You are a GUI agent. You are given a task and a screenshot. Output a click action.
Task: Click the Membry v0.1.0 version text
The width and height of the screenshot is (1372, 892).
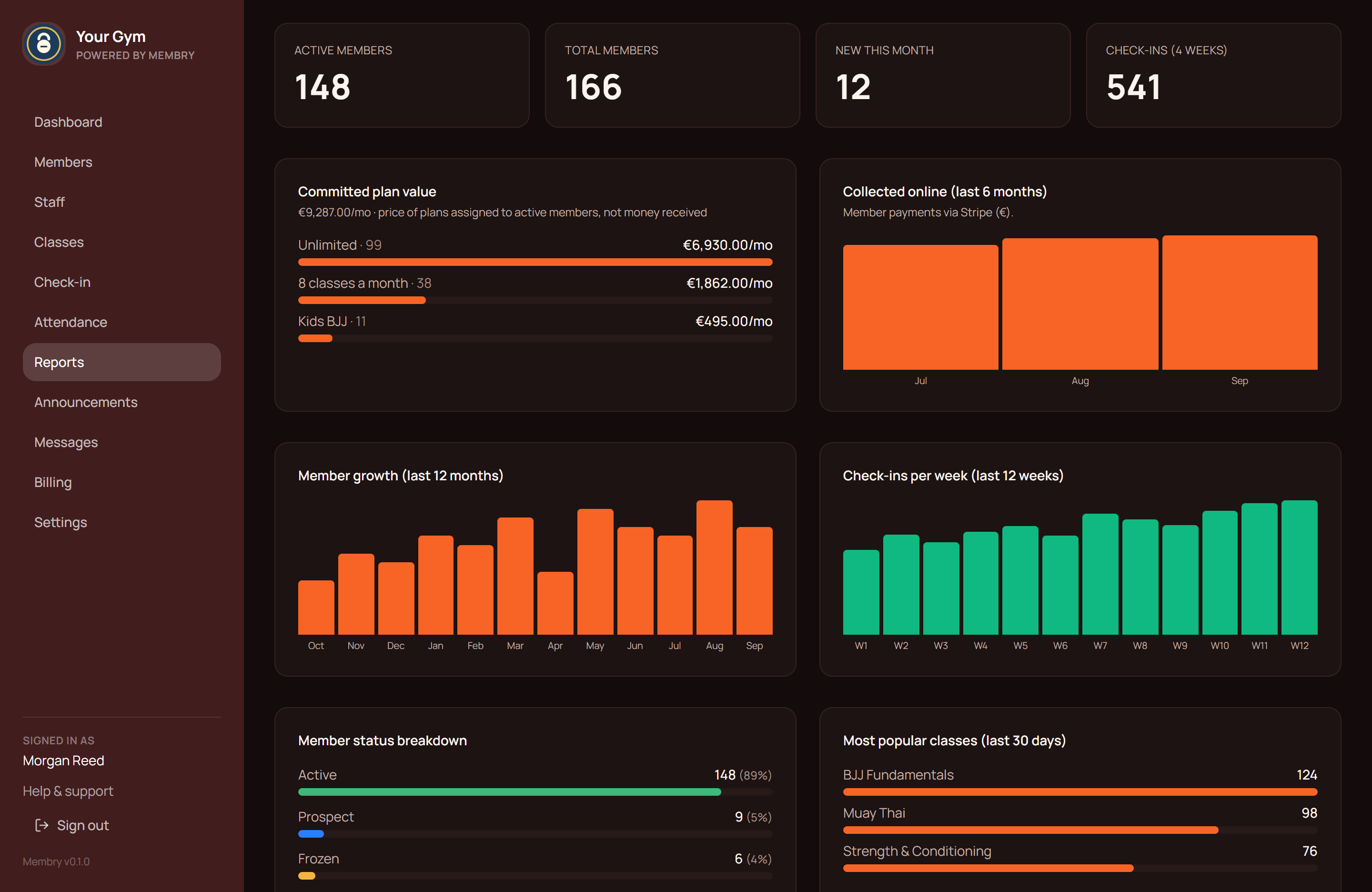57,862
